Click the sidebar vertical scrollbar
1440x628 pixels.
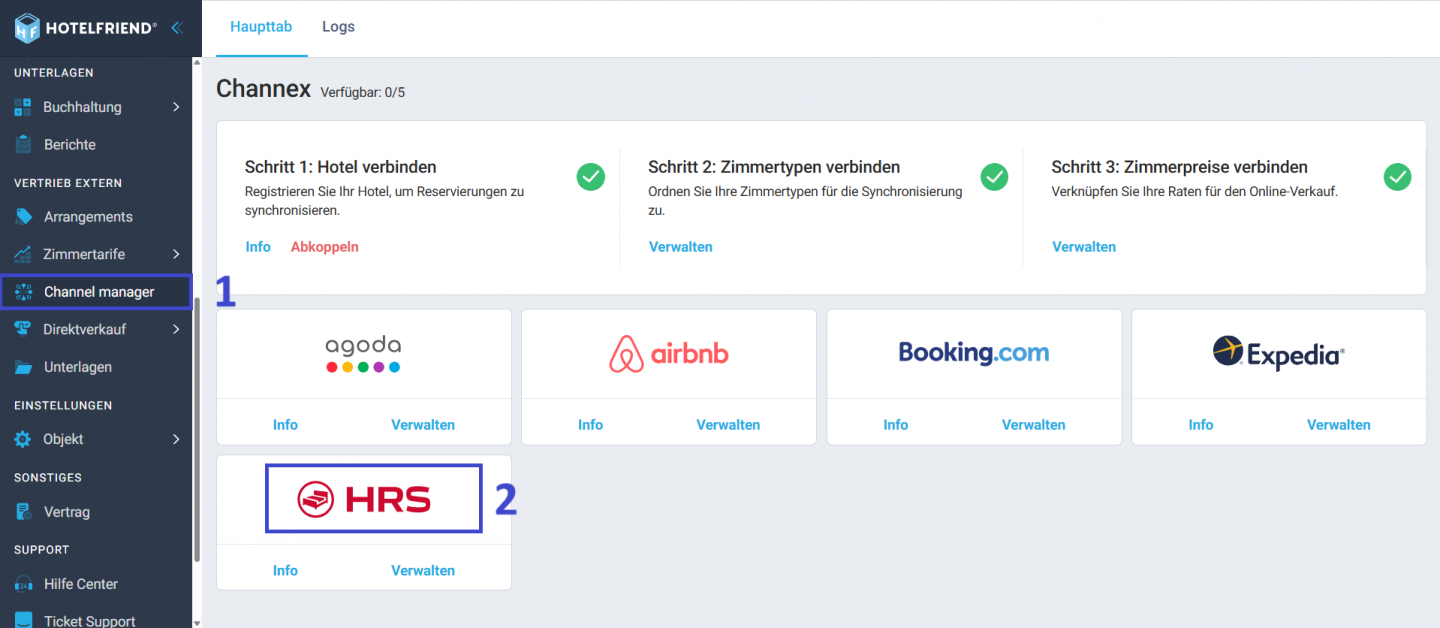point(197,430)
